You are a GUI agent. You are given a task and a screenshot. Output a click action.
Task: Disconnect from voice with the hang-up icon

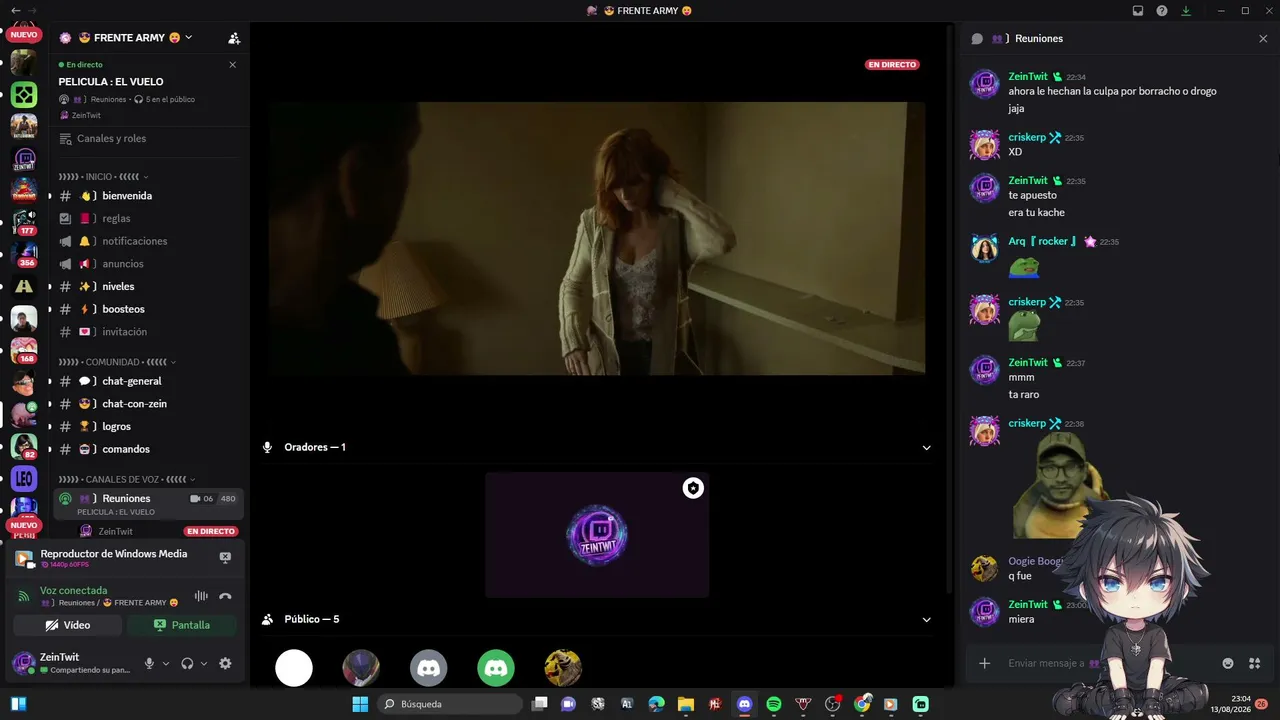[225, 596]
